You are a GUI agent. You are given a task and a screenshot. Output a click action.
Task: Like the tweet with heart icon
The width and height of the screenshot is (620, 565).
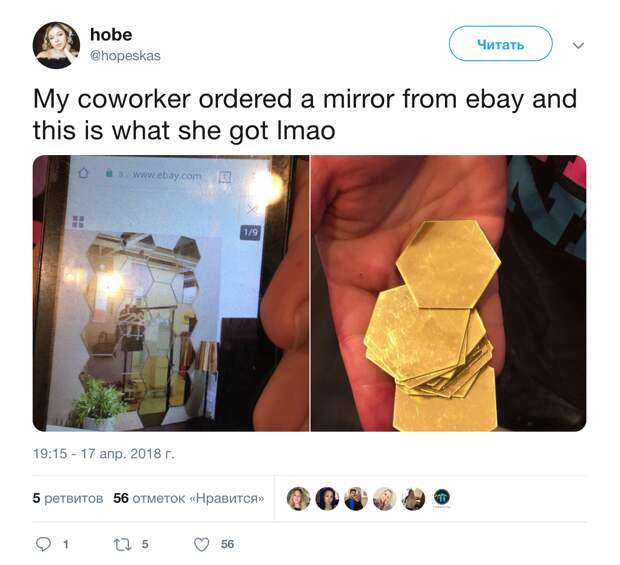pos(202,544)
